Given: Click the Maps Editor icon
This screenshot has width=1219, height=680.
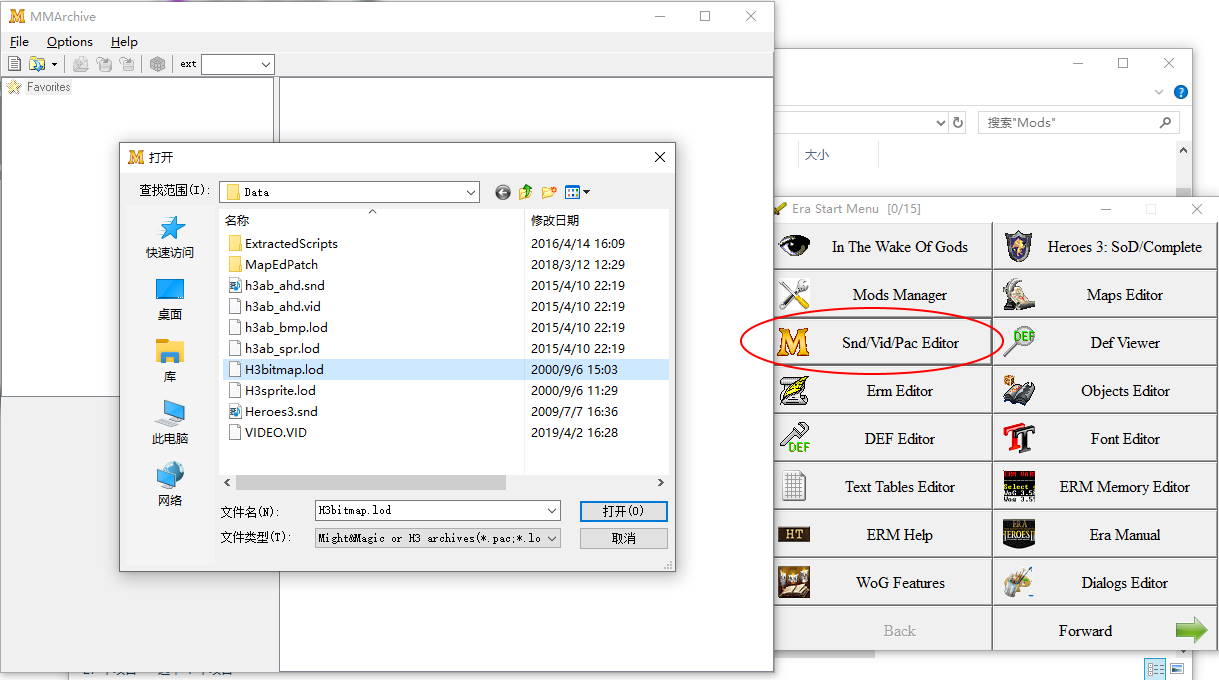Looking at the screenshot, I should (x=1018, y=294).
